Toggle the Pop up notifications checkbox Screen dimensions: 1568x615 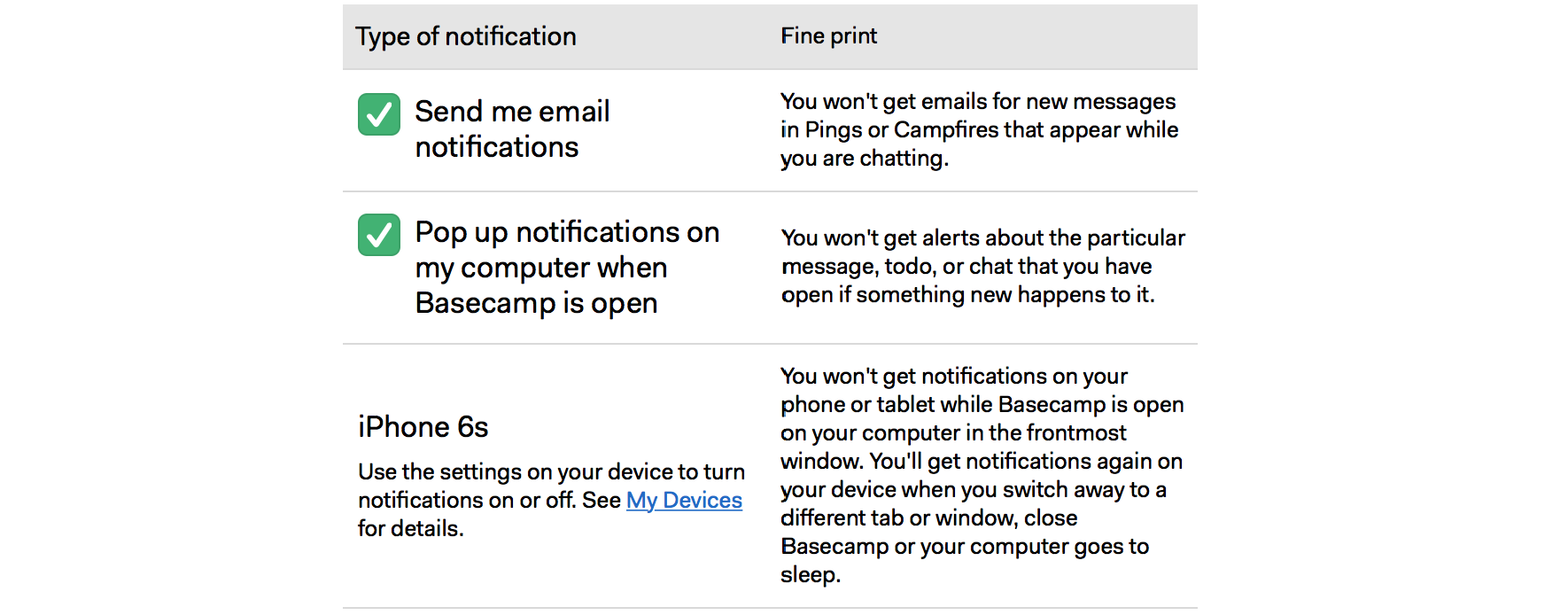[379, 235]
